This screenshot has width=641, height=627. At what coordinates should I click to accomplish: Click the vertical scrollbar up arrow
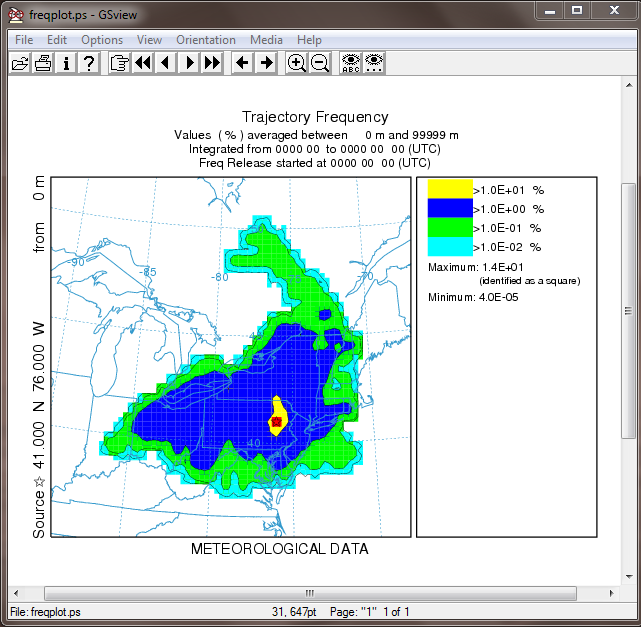point(629,85)
